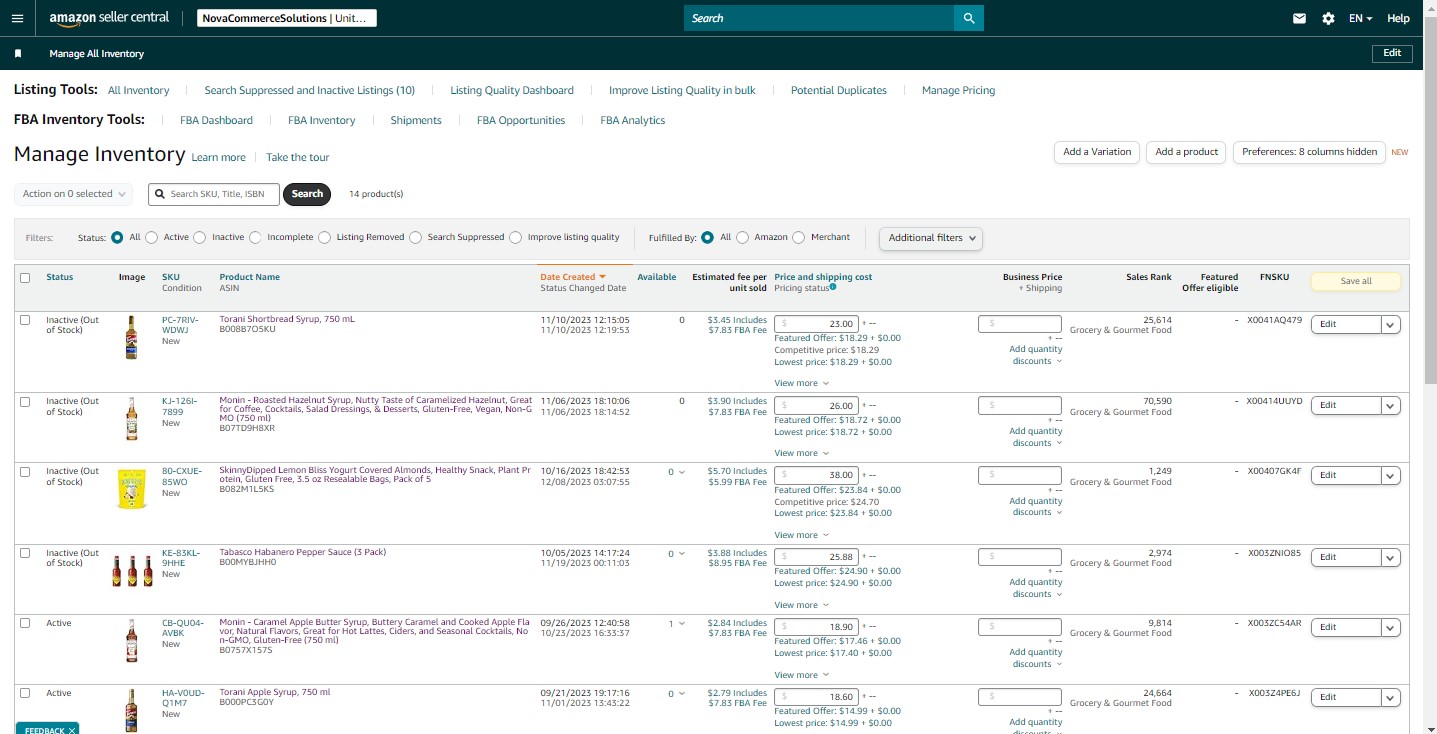This screenshot has height=734, width=1437.
Task: Select Fulfilled By Merchant radio button
Action: 799,238
